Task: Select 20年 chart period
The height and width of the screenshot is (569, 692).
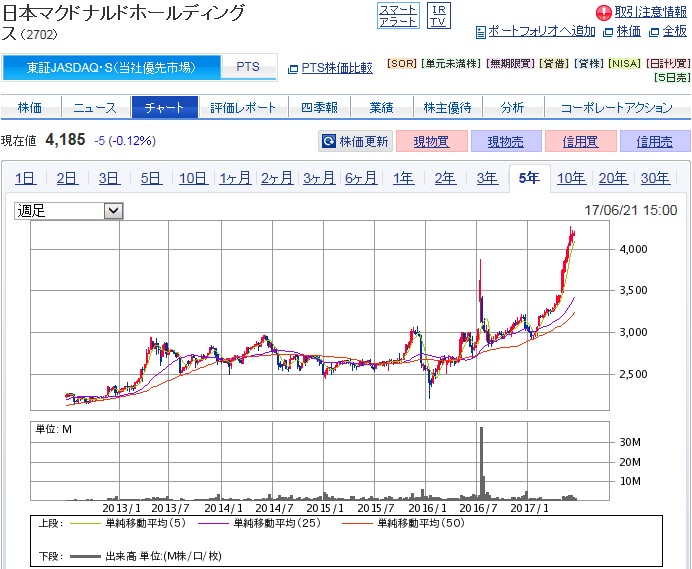Action: click(x=613, y=178)
